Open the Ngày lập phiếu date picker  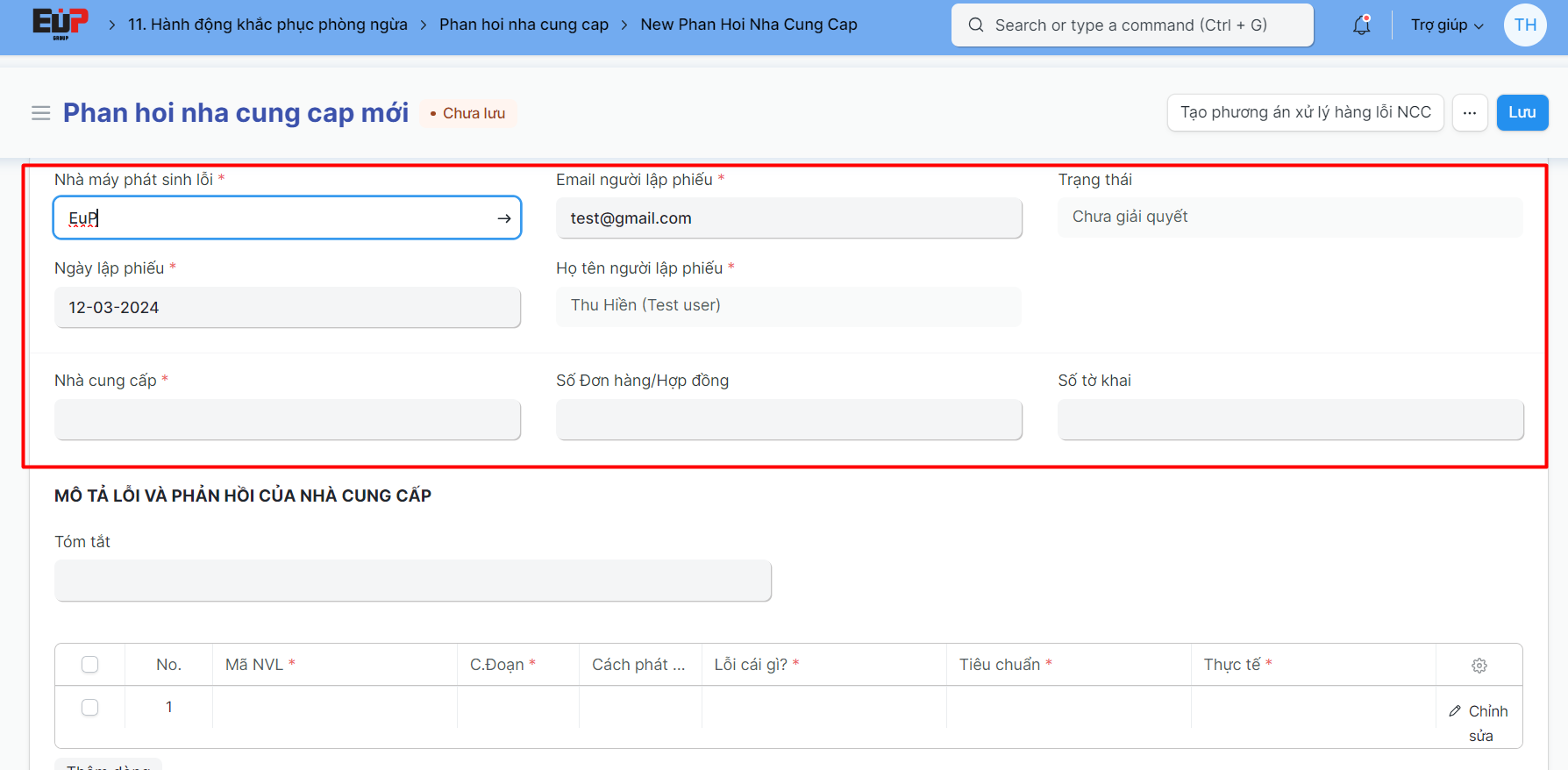tap(288, 308)
